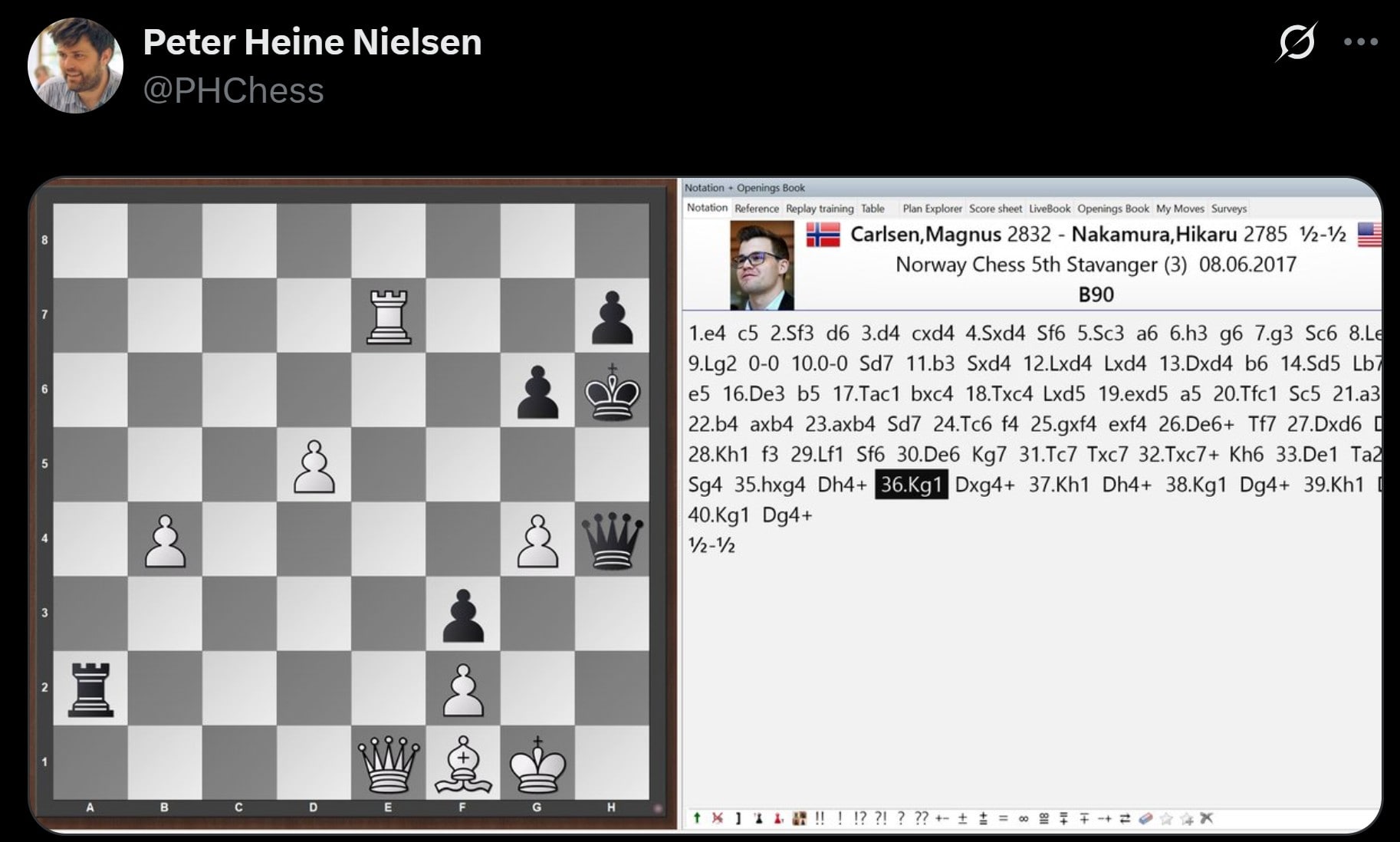Jump to move 26.De6+ in notation

1196,424
